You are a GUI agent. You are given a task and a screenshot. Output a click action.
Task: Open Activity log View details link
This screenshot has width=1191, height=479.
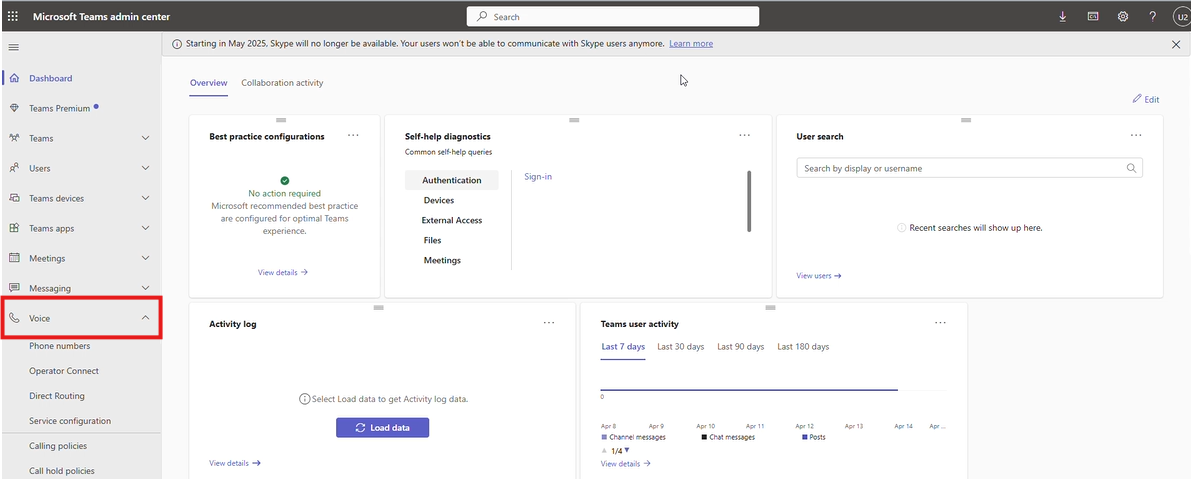click(x=235, y=463)
